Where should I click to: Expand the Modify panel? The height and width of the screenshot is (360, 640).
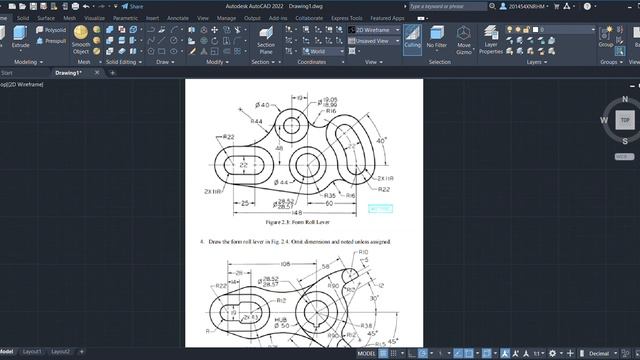217,62
